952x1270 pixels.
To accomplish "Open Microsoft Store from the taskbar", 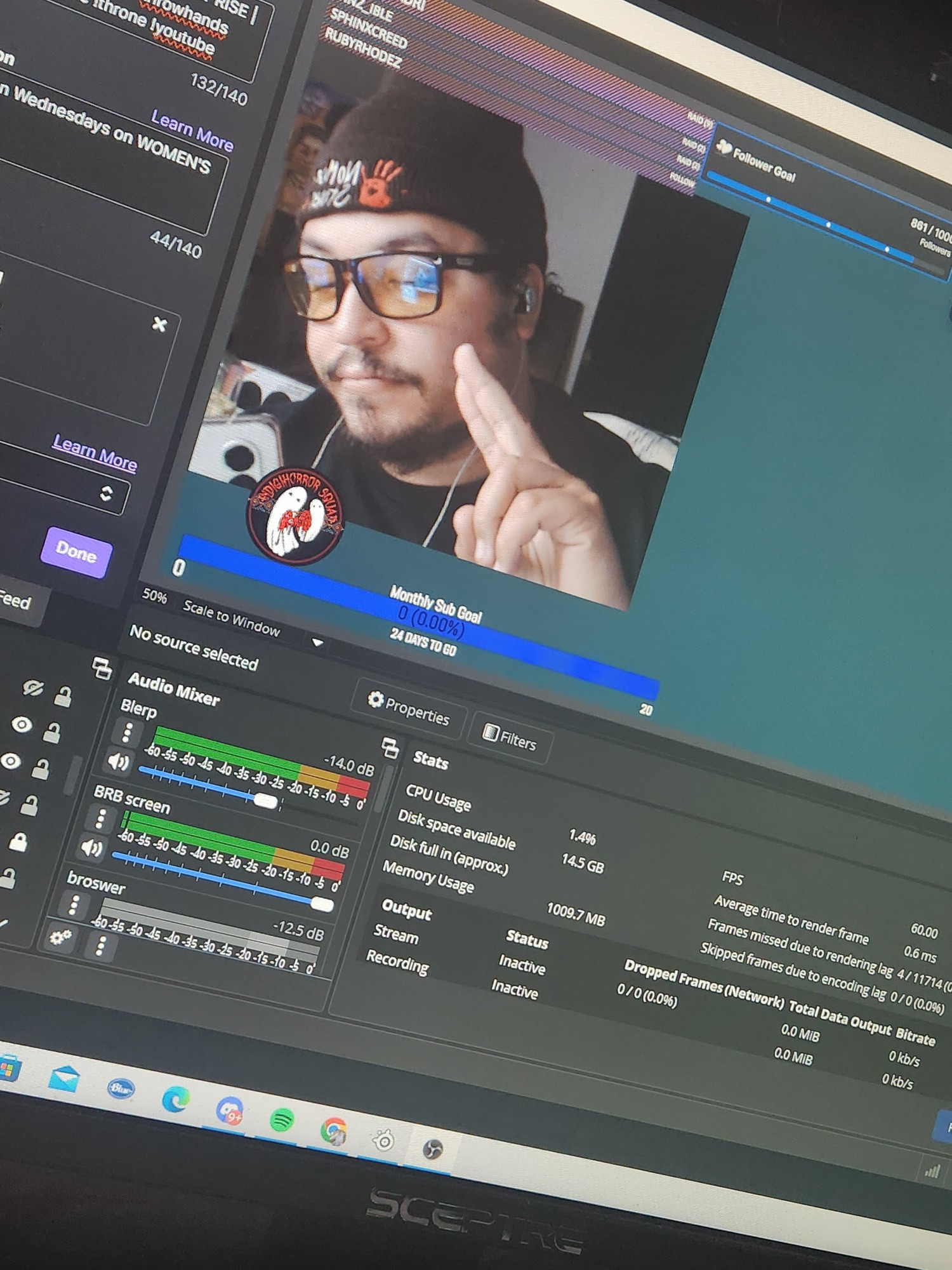I will coord(8,1069).
